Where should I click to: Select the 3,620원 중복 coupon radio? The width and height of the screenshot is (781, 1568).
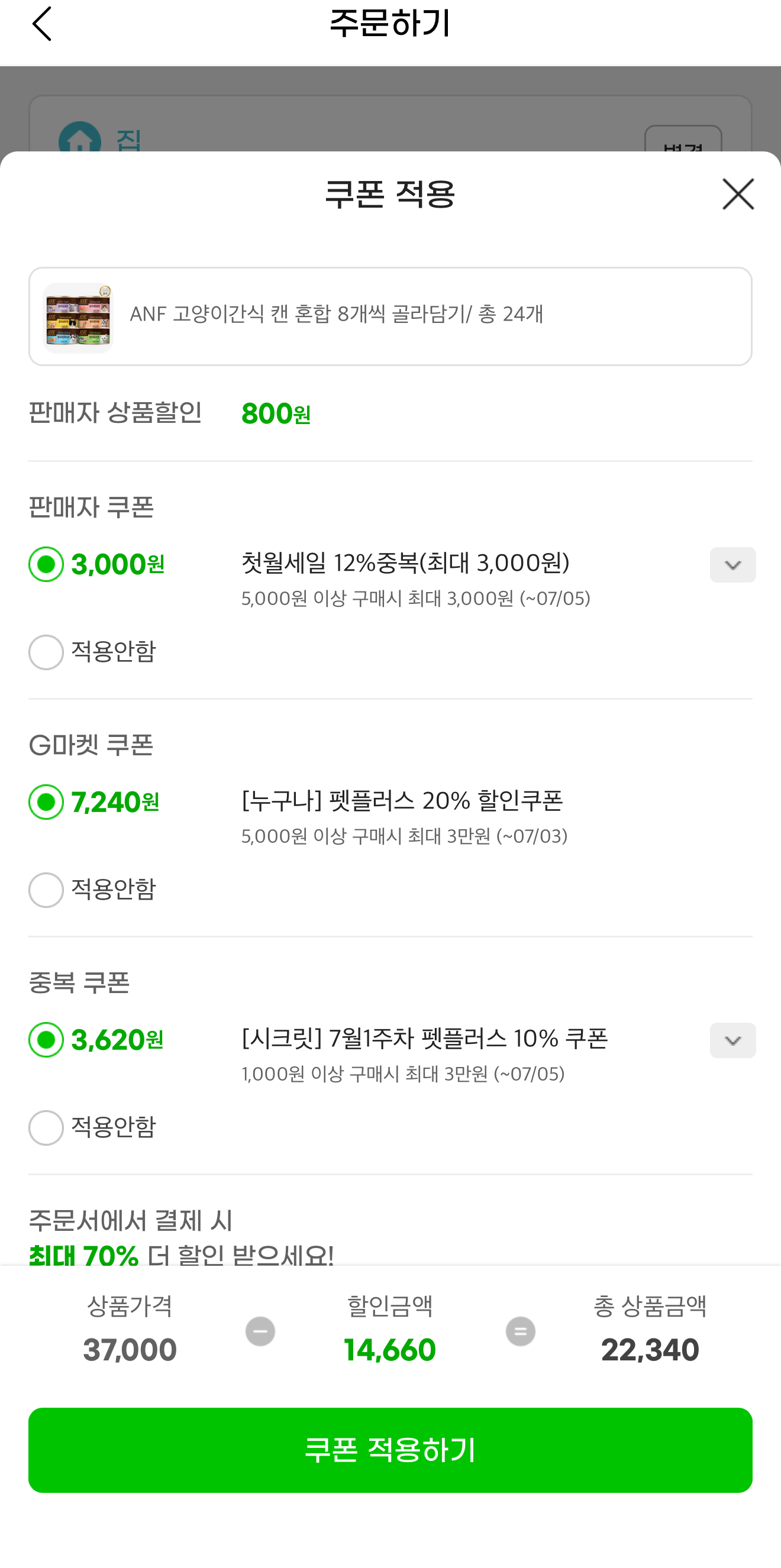point(46,1040)
